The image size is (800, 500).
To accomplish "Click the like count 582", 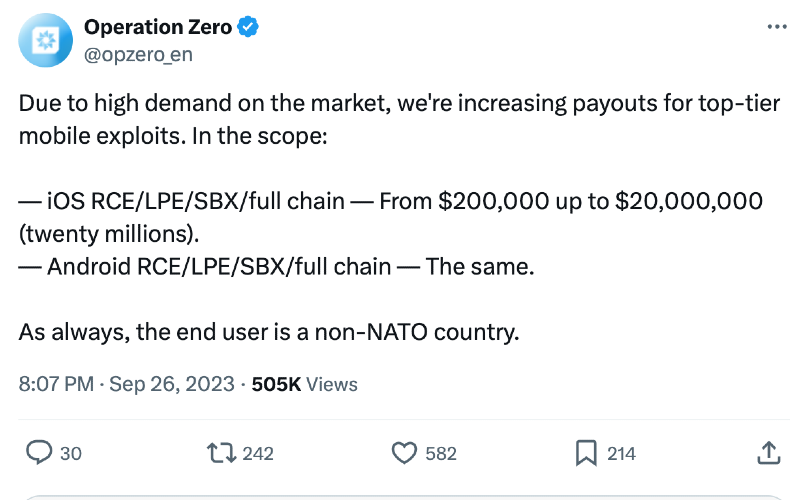I will point(441,453).
